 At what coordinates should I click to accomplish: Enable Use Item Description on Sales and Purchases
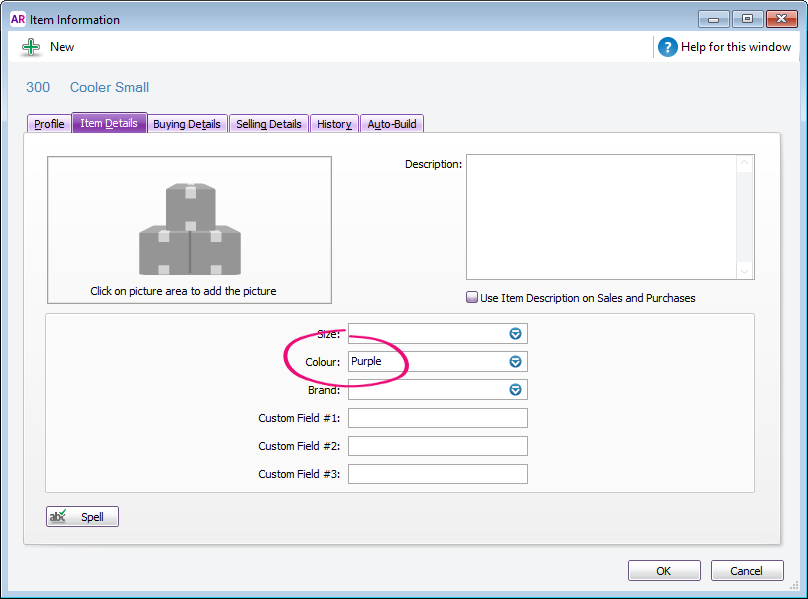pyautogui.click(x=472, y=297)
